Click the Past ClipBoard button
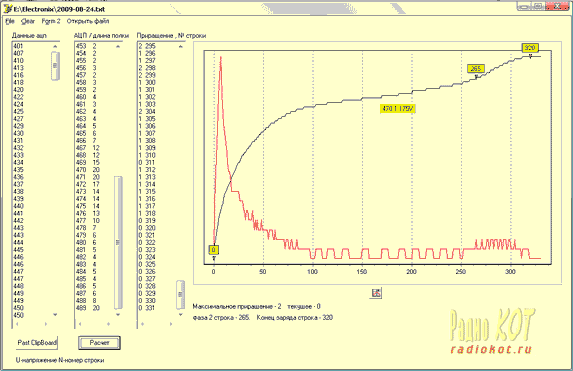 pyautogui.click(x=37, y=343)
